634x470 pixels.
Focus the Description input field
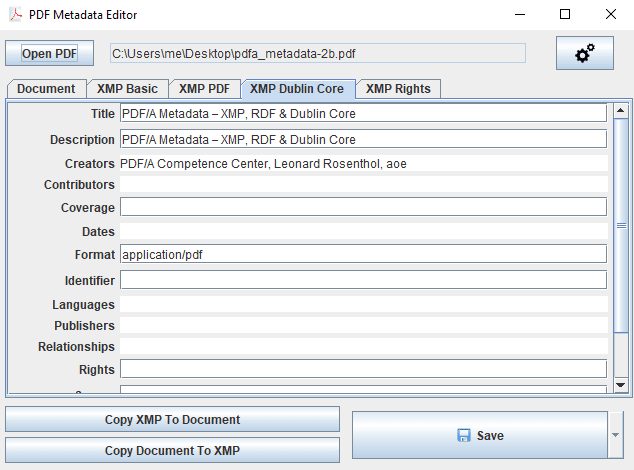point(363,139)
